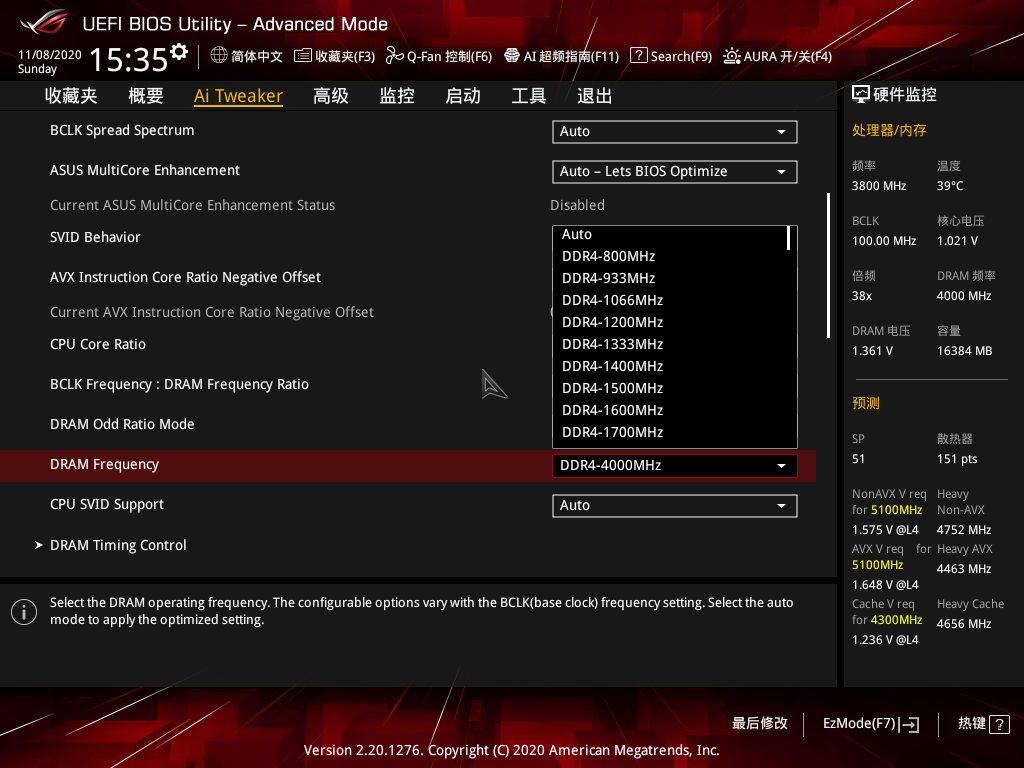The height and width of the screenshot is (768, 1024).
Task: Open the 工具 tab
Action: coord(529,96)
